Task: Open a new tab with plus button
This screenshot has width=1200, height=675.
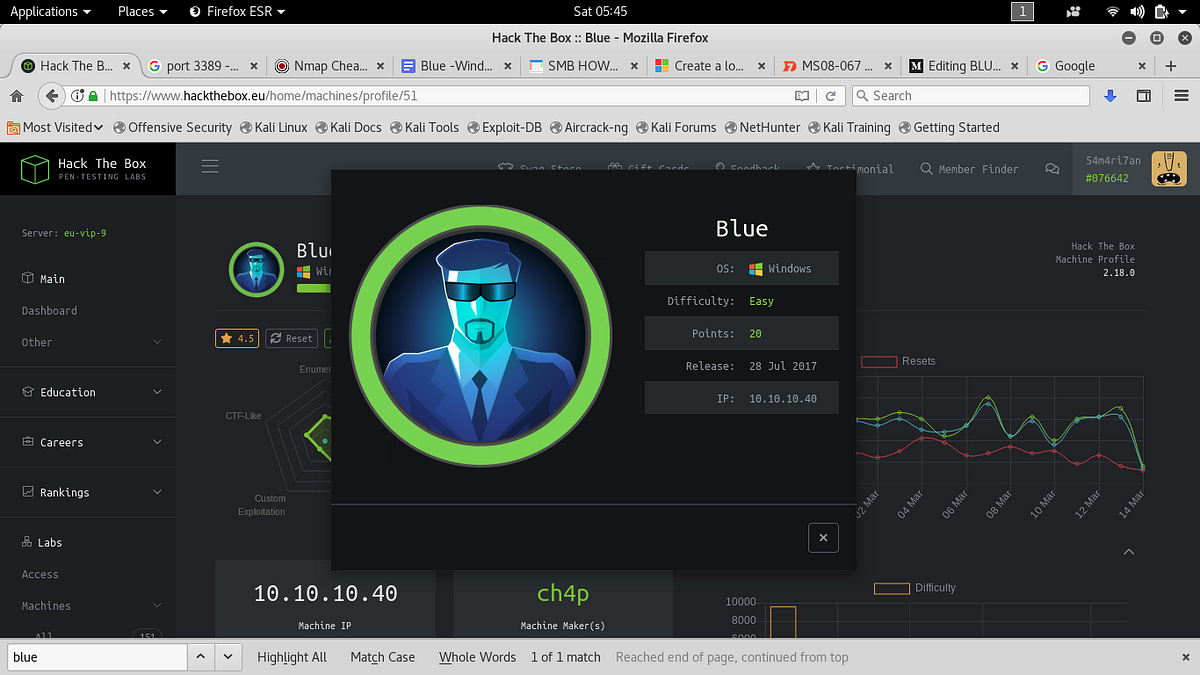Action: [x=1172, y=66]
